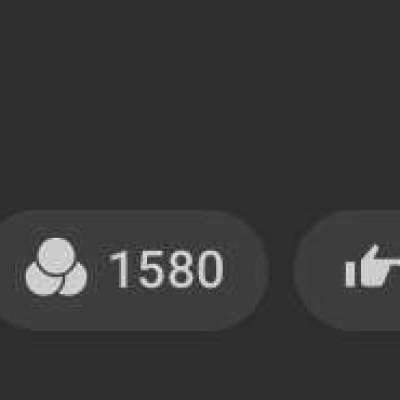
Task: Click the 1580 count text
Action: click(x=166, y=270)
